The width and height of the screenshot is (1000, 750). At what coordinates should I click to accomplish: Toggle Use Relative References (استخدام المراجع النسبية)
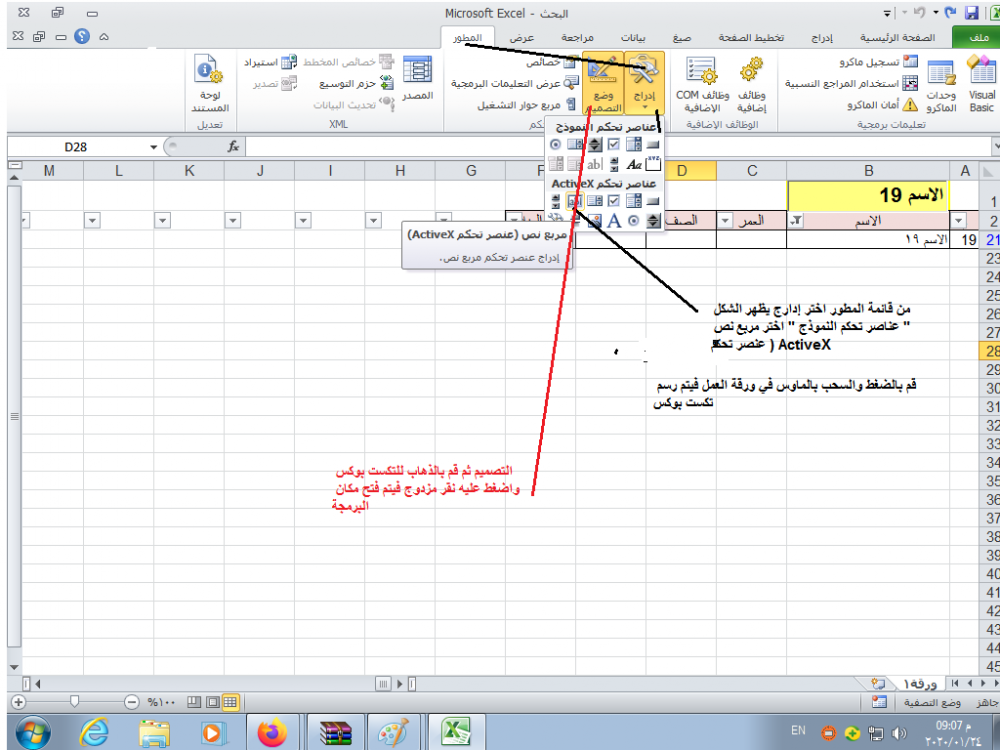click(x=851, y=84)
